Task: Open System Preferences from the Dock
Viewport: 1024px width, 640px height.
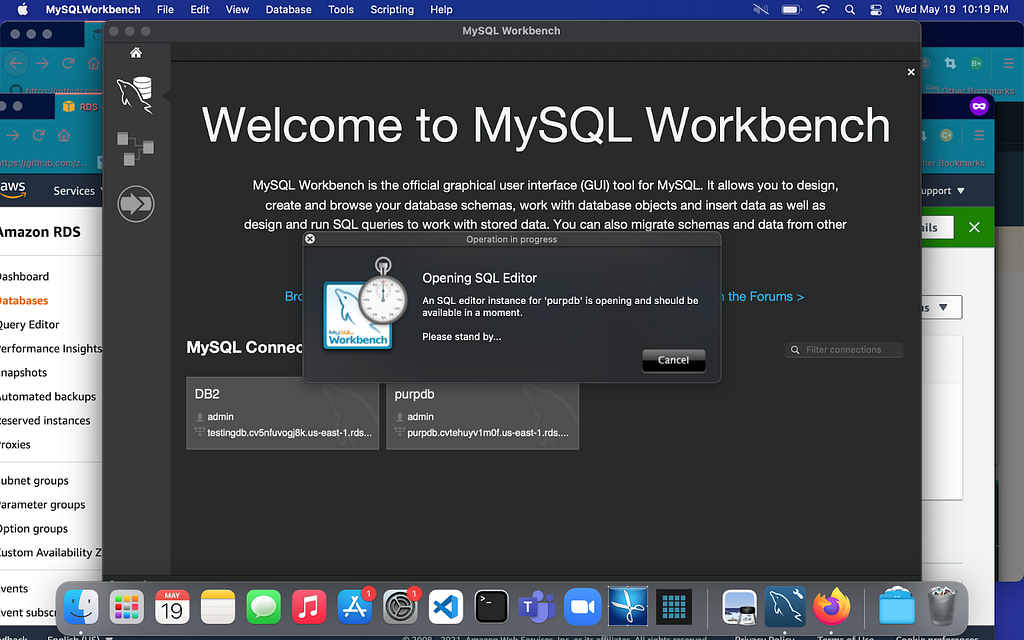Action: 400,607
